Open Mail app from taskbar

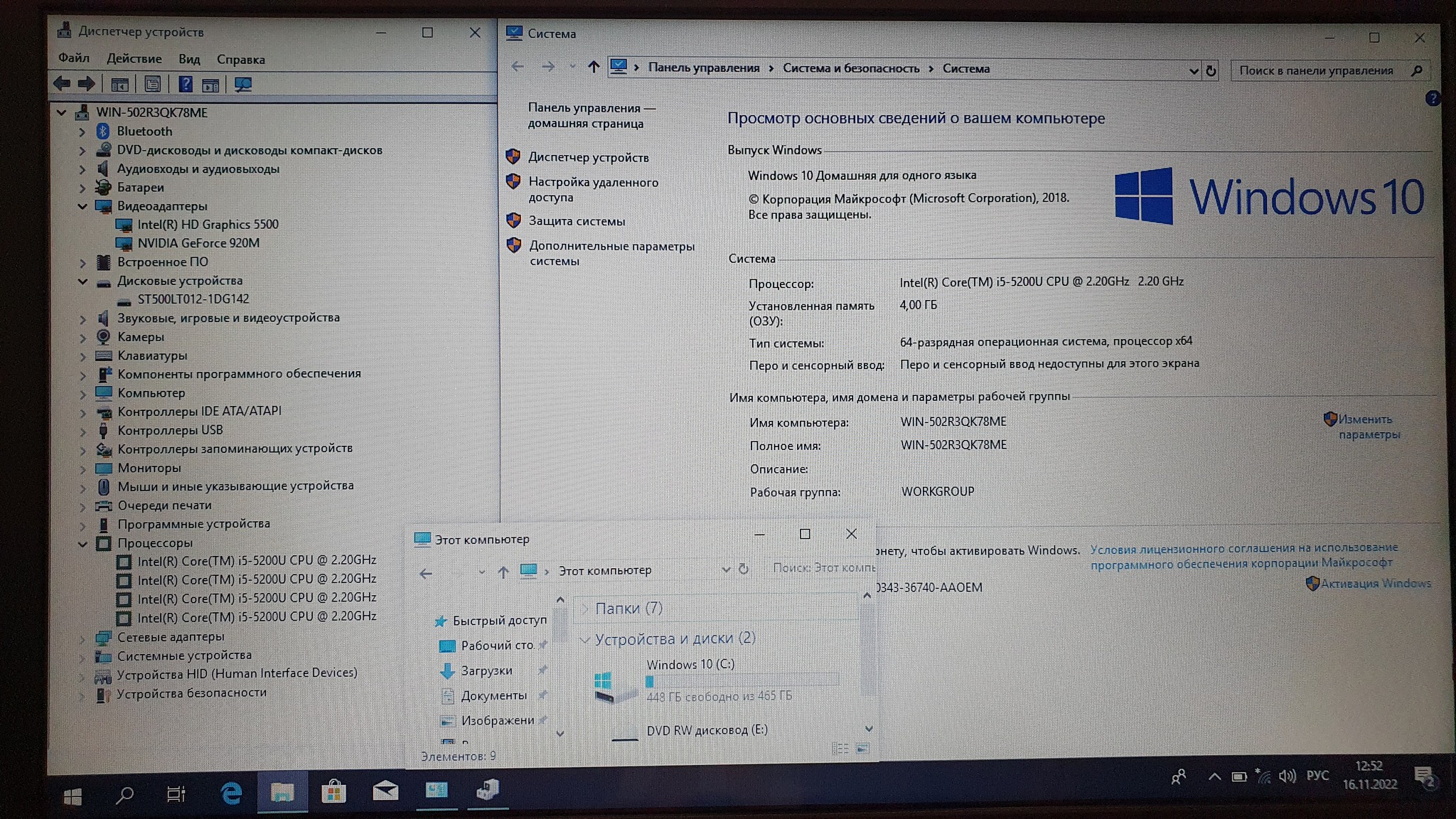[385, 790]
